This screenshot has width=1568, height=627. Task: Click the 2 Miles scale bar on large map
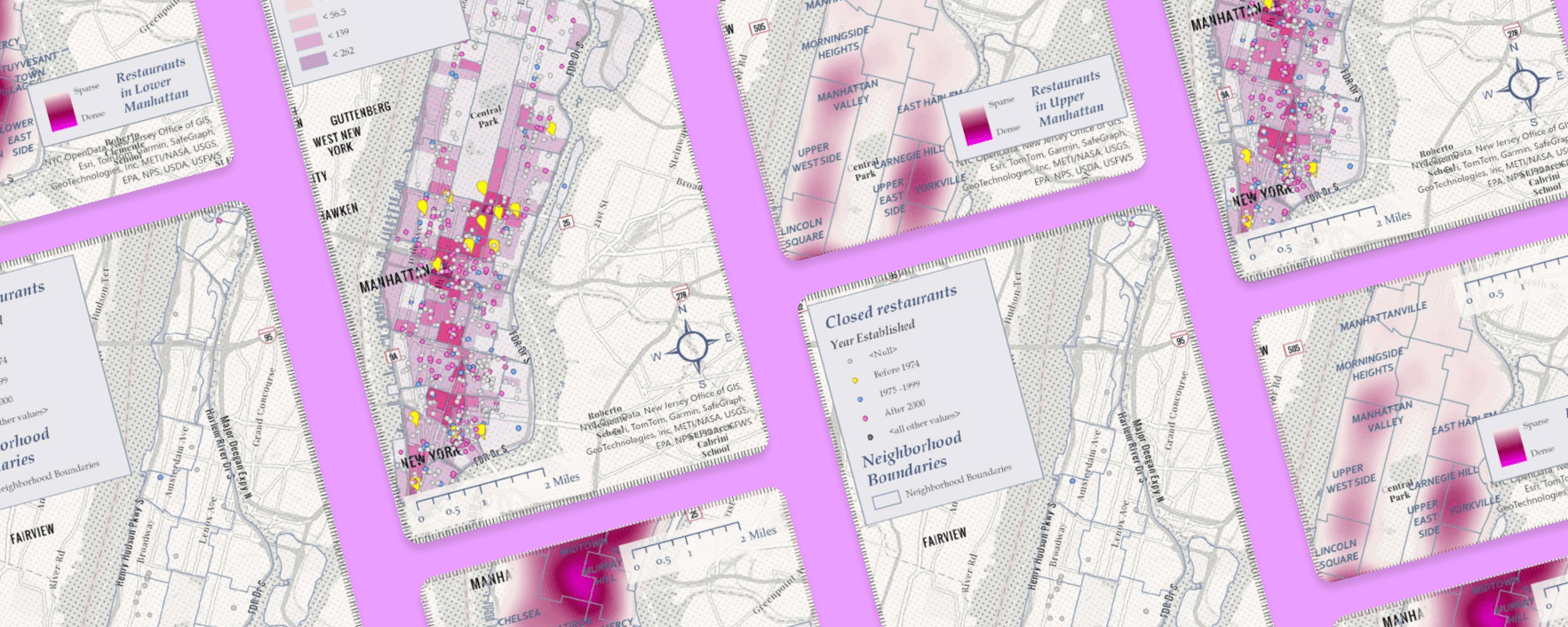(x=497, y=496)
